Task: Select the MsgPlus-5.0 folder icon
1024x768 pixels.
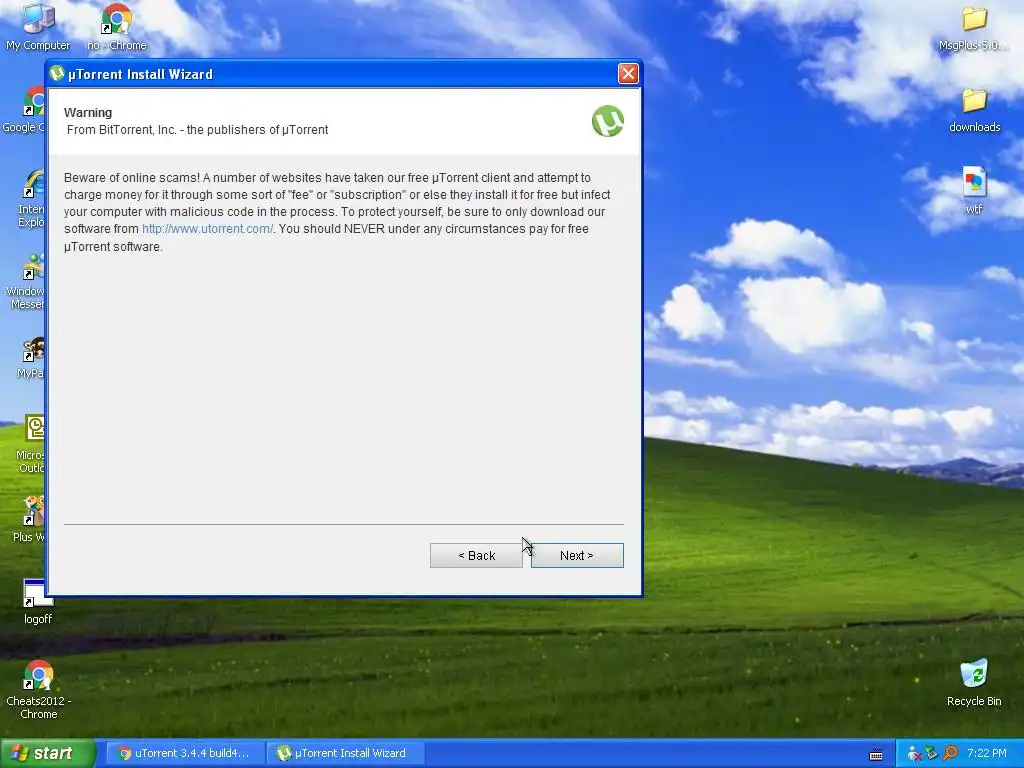Action: click(x=974, y=27)
